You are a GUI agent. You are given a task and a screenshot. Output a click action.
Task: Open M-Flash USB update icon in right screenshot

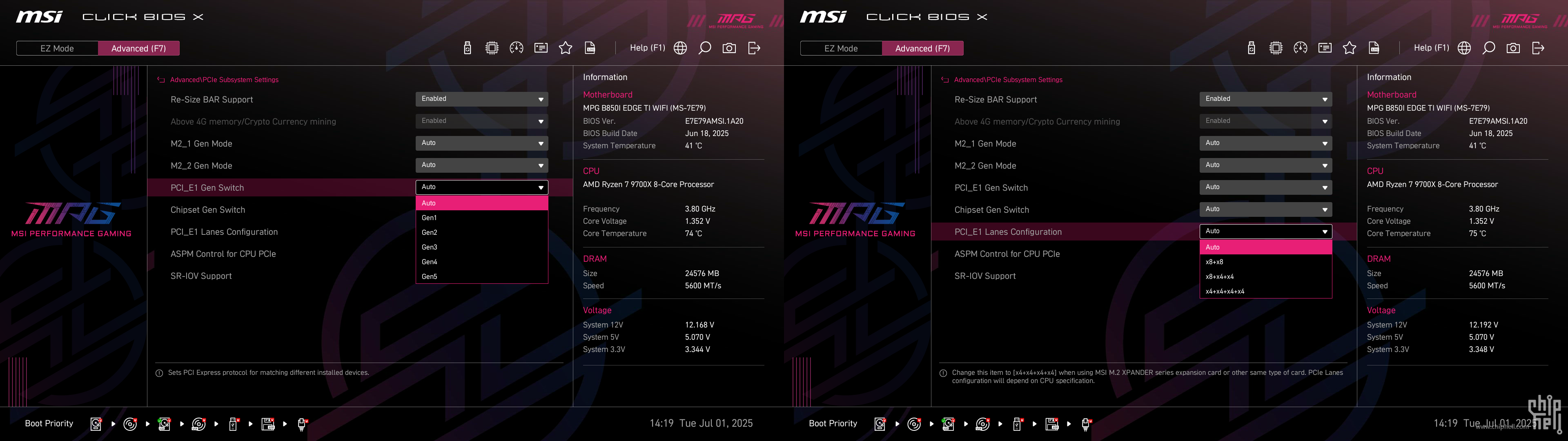(1252, 48)
